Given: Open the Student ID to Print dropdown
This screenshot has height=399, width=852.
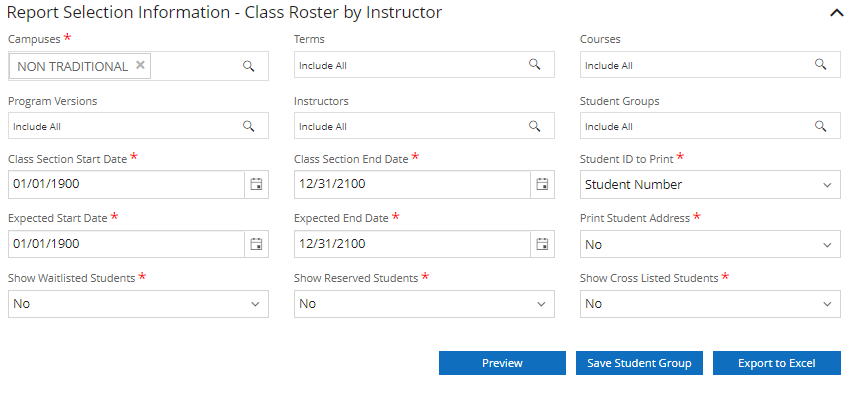Looking at the screenshot, I should (x=710, y=185).
